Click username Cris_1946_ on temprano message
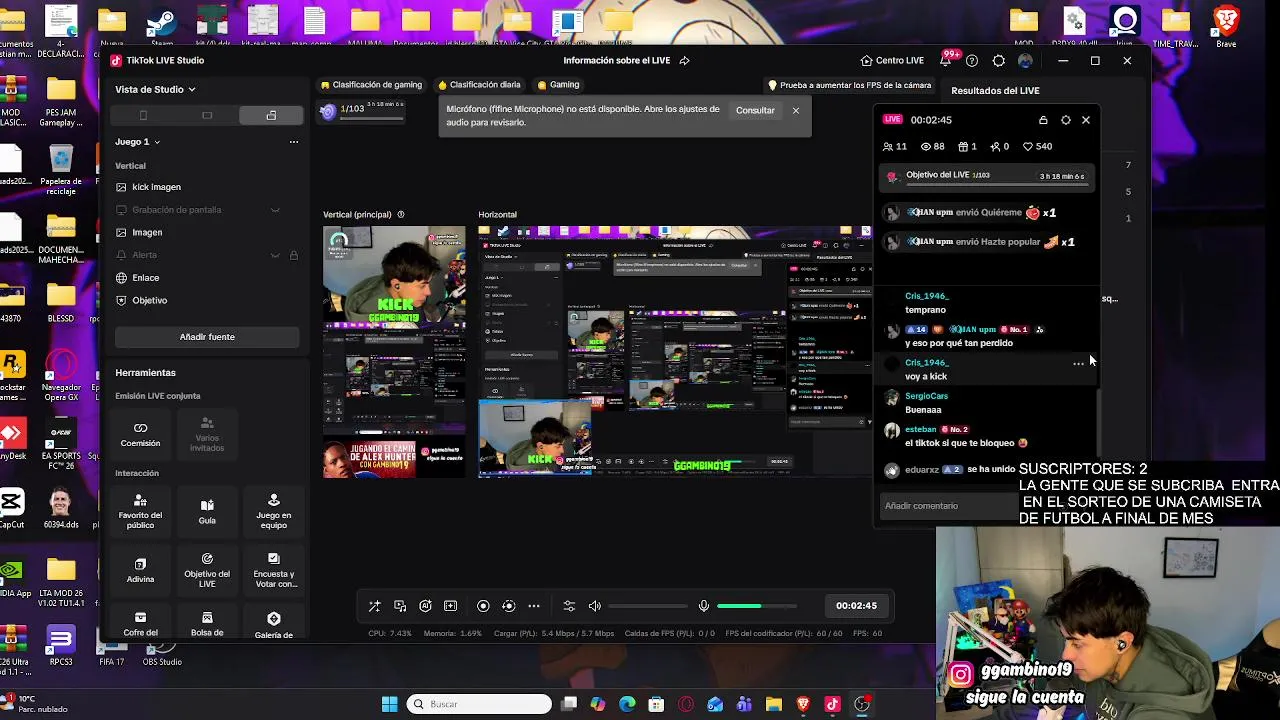Image resolution: width=1280 pixels, height=720 pixels. (x=926, y=296)
